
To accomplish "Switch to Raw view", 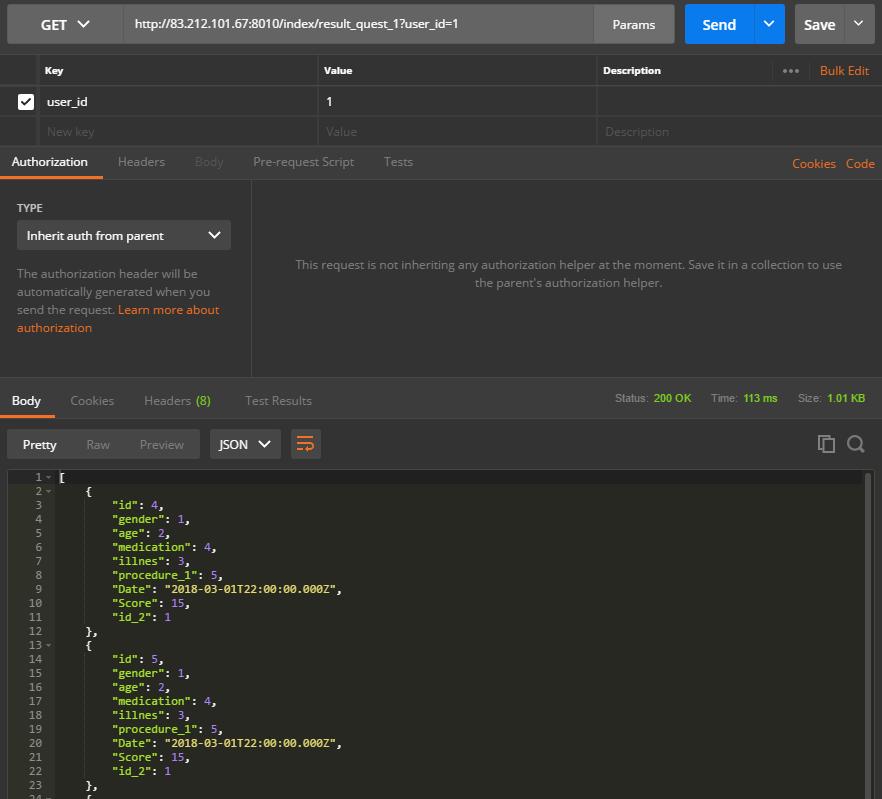I will coord(98,445).
